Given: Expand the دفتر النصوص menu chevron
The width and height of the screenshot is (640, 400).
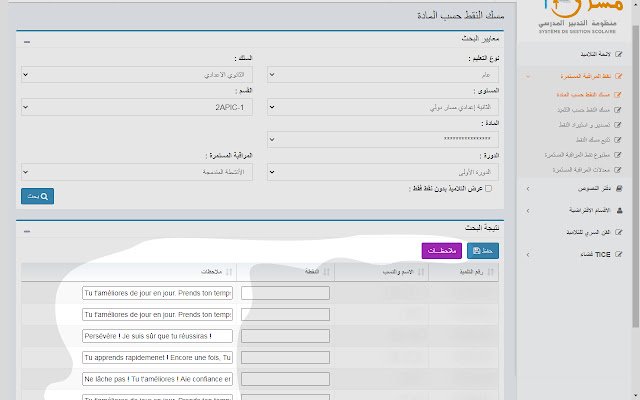Looking at the screenshot, I should 528,189.
